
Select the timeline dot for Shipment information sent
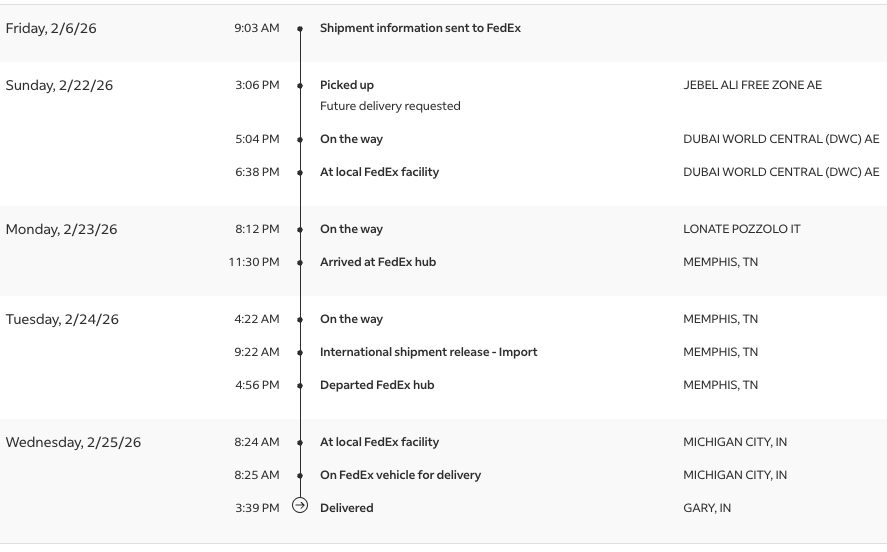pyautogui.click(x=300, y=29)
